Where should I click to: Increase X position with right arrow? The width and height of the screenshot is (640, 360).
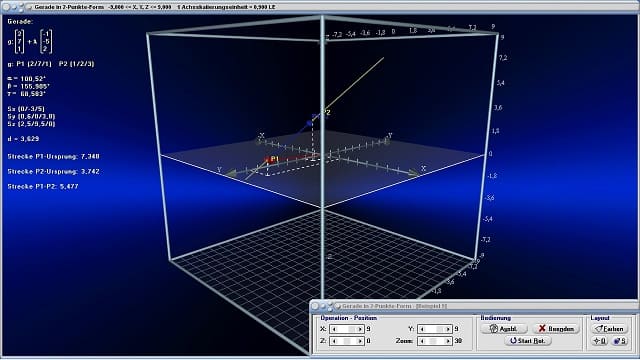pos(360,329)
